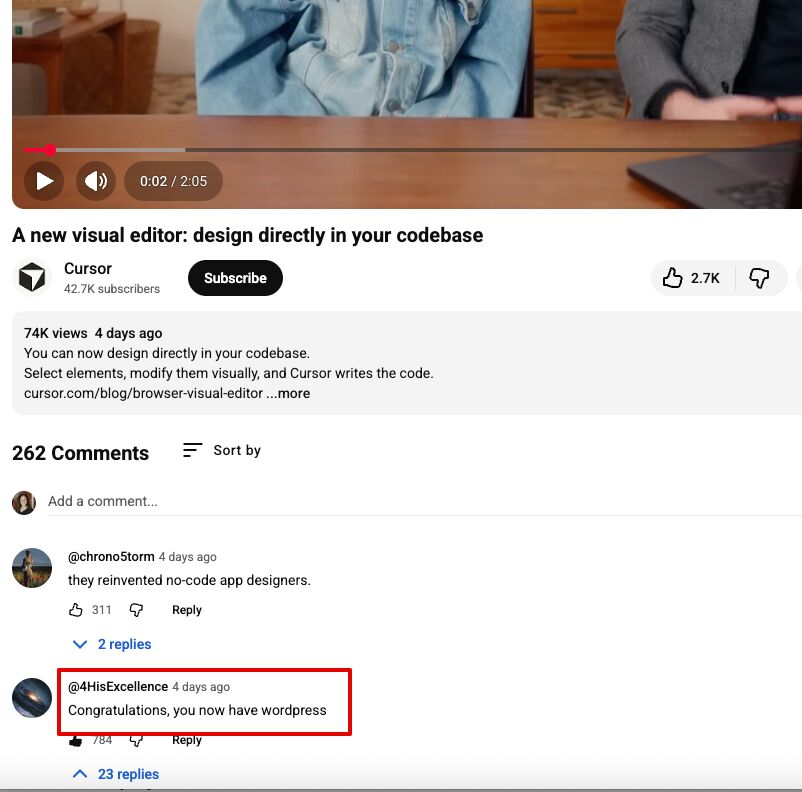Reply to @4HisExcellence's comment

187,740
